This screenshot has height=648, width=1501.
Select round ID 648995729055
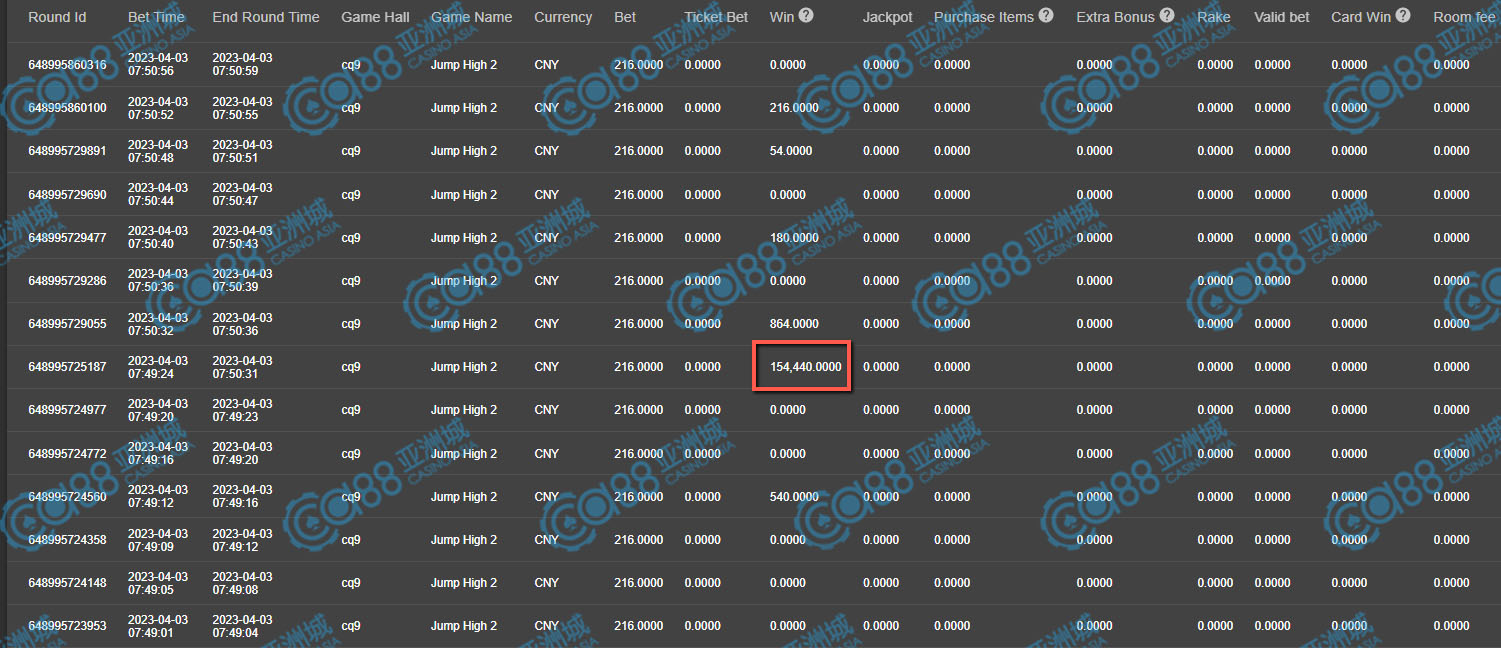67,324
